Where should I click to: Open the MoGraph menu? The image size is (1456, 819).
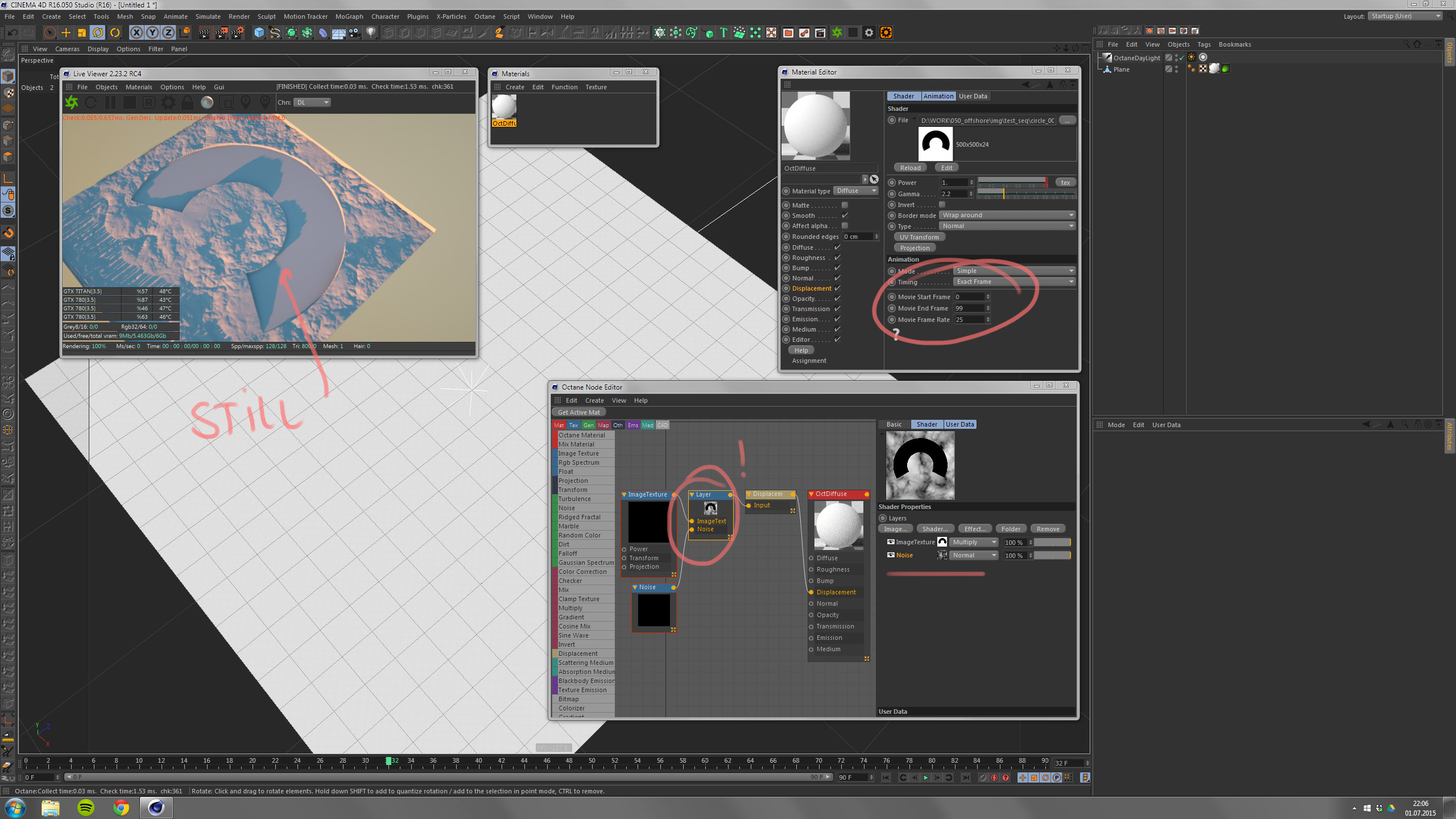tap(349, 16)
